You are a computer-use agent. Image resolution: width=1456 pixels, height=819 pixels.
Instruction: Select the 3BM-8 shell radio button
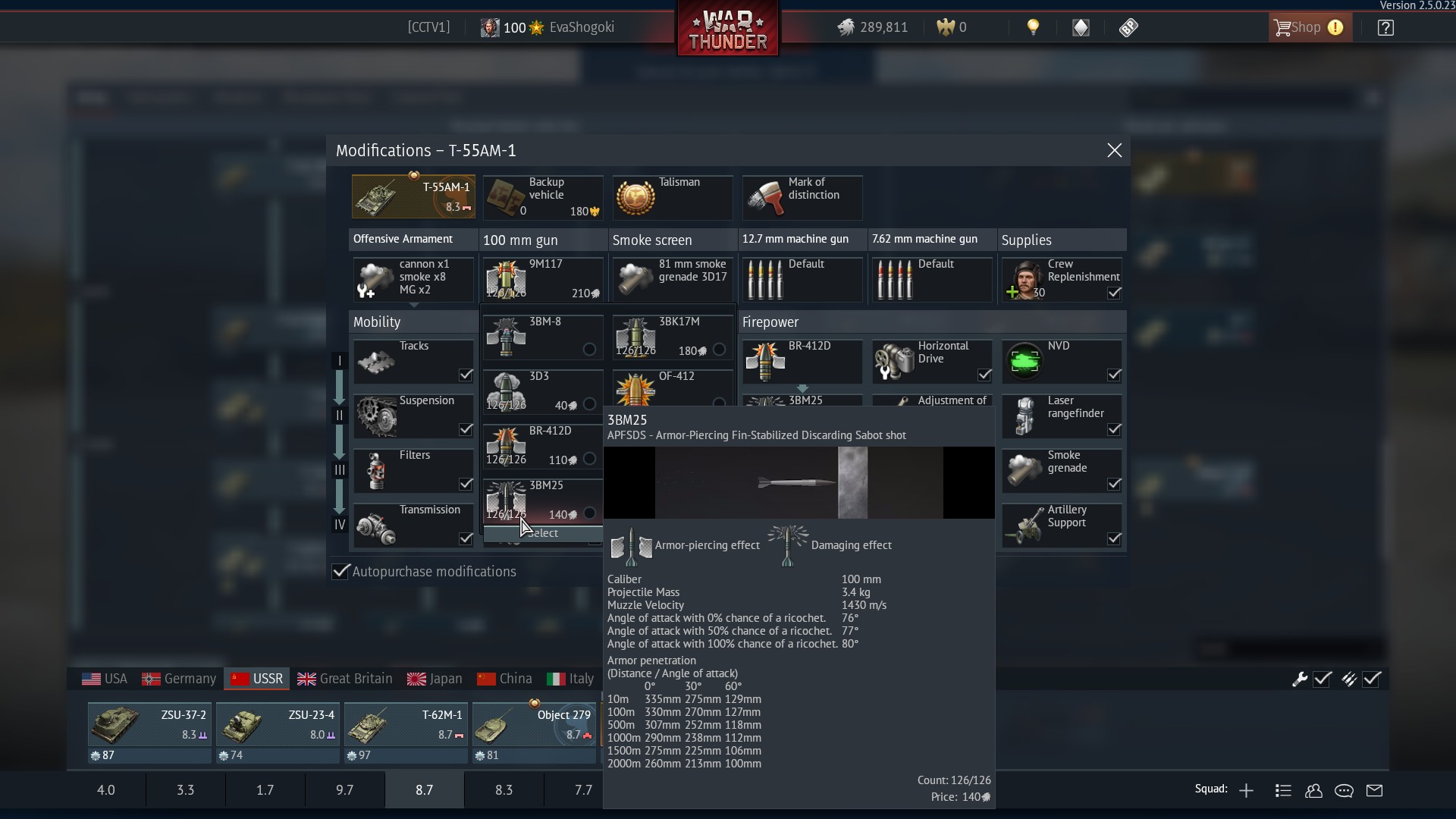coord(589,350)
